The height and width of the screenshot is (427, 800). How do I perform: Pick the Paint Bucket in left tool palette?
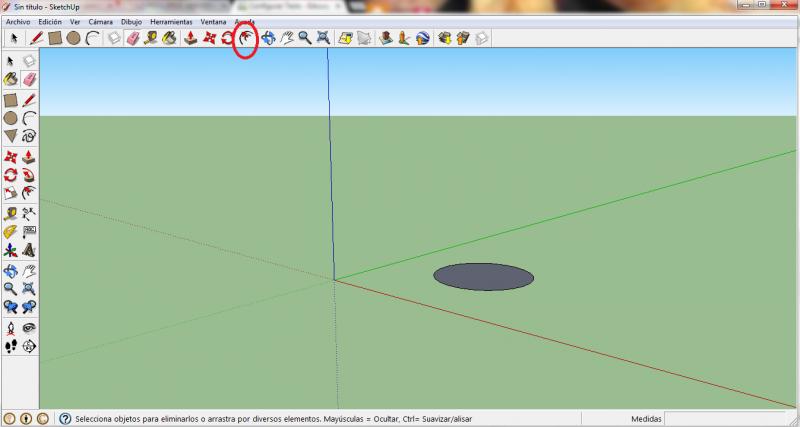click(x=11, y=78)
